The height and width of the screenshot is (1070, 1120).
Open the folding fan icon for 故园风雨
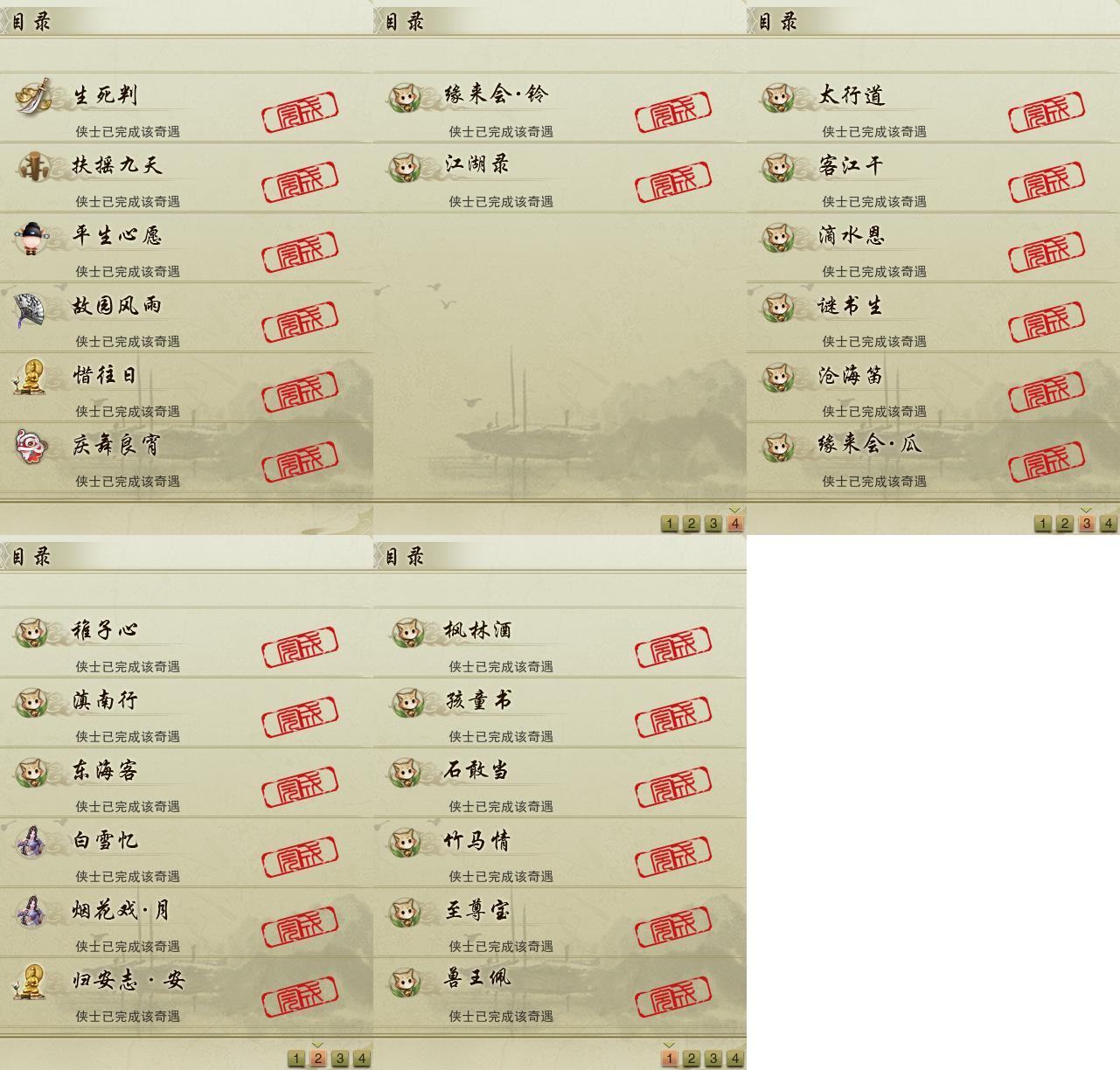tap(31, 309)
